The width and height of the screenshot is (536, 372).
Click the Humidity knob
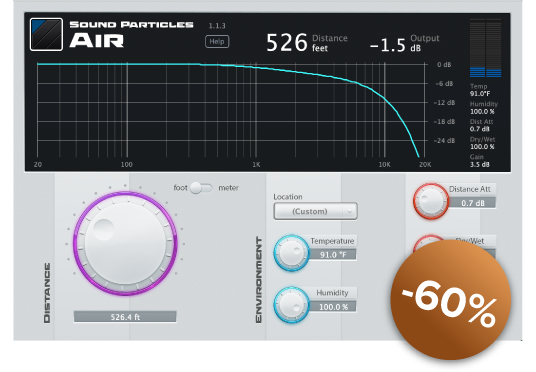[291, 305]
